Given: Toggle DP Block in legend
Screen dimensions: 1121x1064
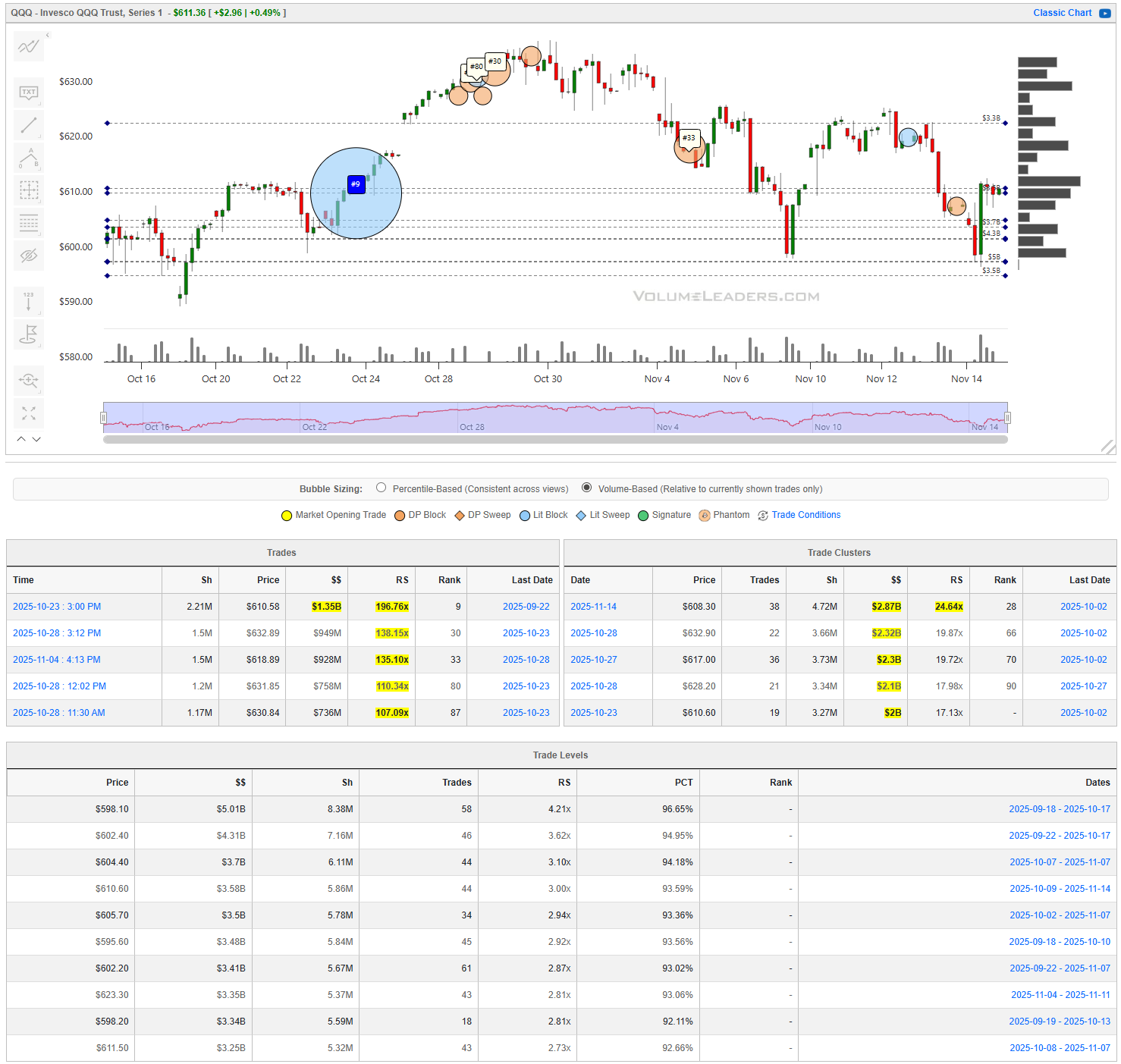Looking at the screenshot, I should coord(420,515).
